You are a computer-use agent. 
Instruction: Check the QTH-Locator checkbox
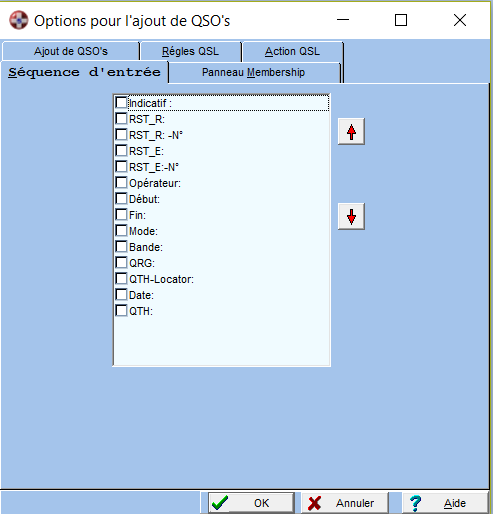(x=121, y=279)
